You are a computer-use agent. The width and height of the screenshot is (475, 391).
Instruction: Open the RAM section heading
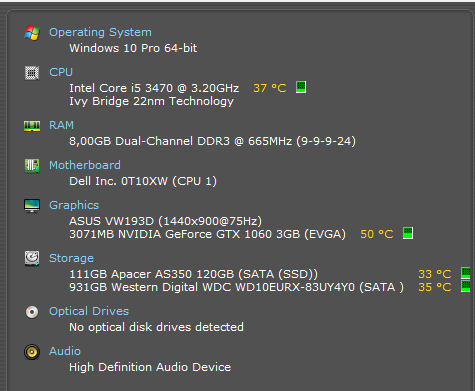(x=61, y=125)
